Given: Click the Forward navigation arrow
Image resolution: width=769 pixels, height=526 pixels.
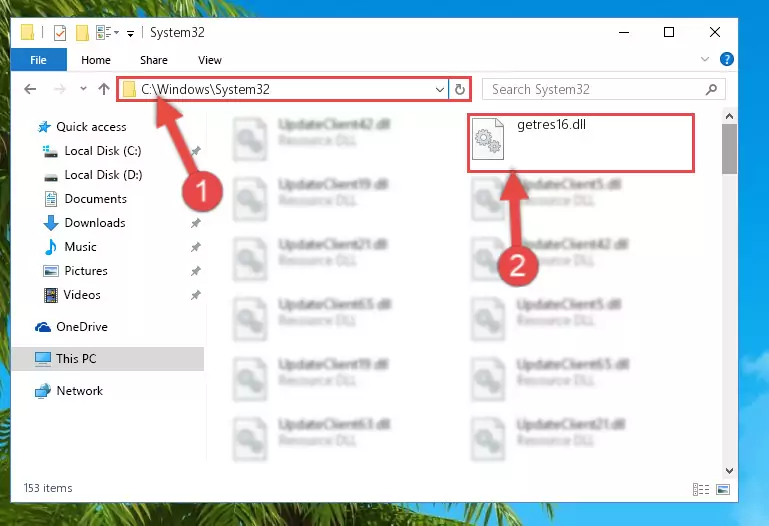Looking at the screenshot, I should tap(60, 89).
